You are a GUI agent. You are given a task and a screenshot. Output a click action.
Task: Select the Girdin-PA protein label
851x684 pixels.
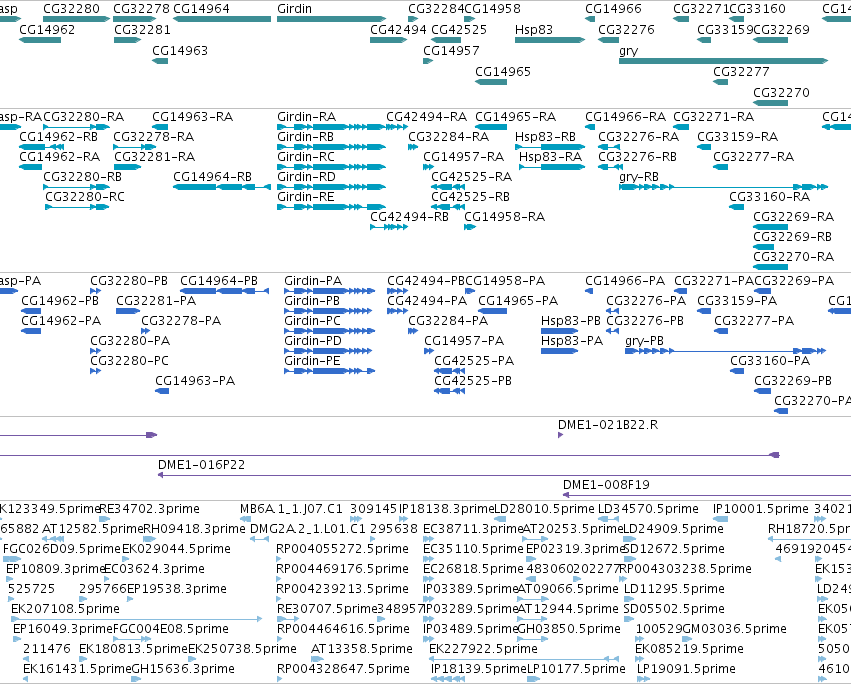(x=313, y=281)
